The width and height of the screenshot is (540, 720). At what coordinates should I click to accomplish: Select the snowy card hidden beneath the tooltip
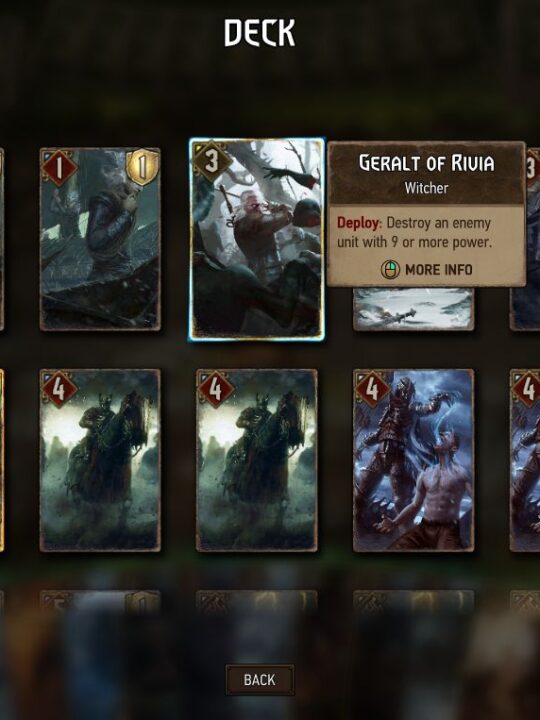point(413,308)
